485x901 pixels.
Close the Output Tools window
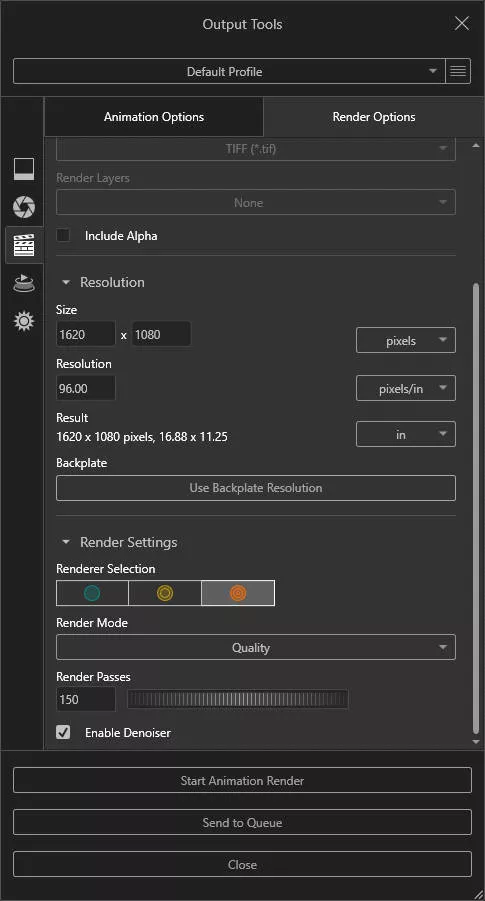pyautogui.click(x=461, y=23)
